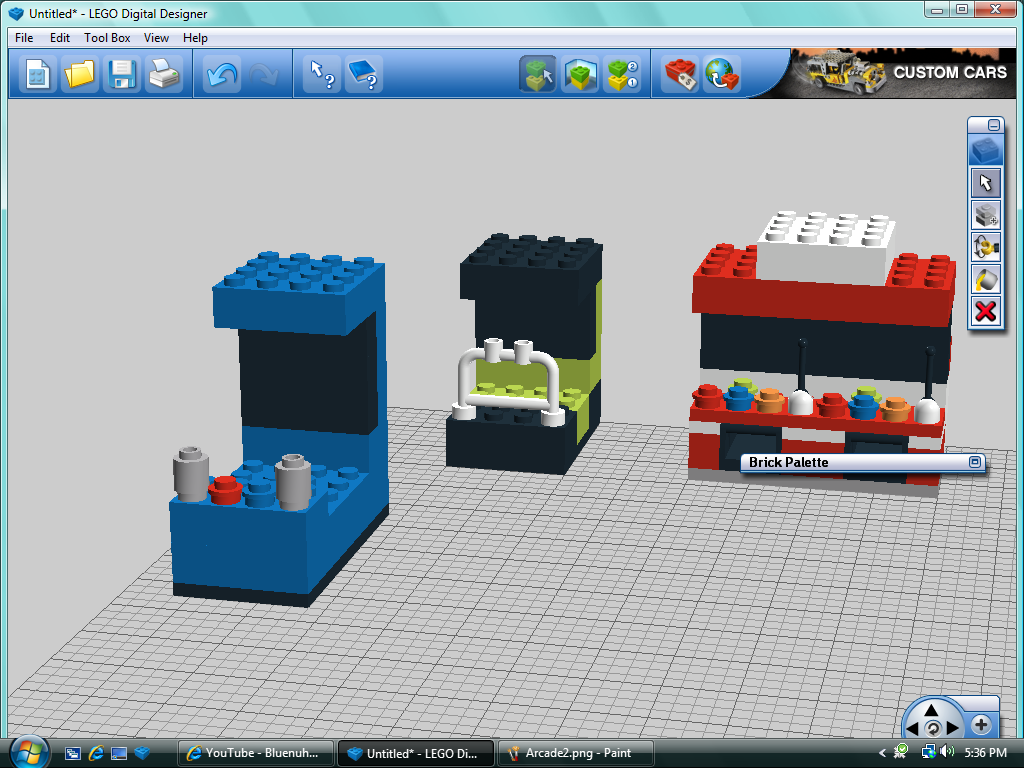Redo the last undone action
The height and width of the screenshot is (768, 1024).
(263, 74)
